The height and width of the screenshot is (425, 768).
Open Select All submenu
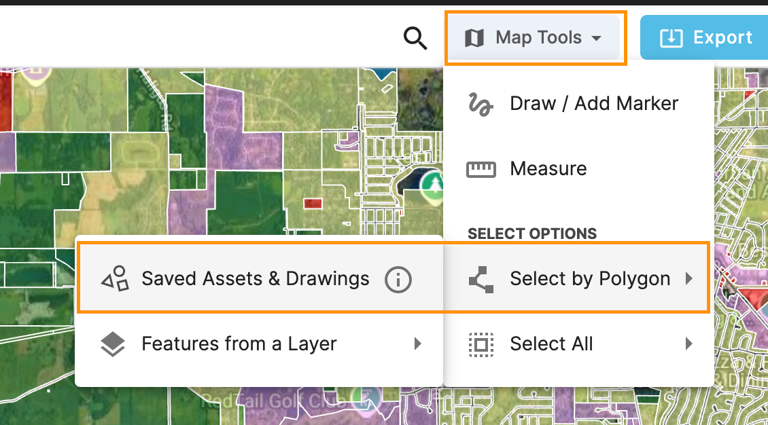(x=579, y=344)
